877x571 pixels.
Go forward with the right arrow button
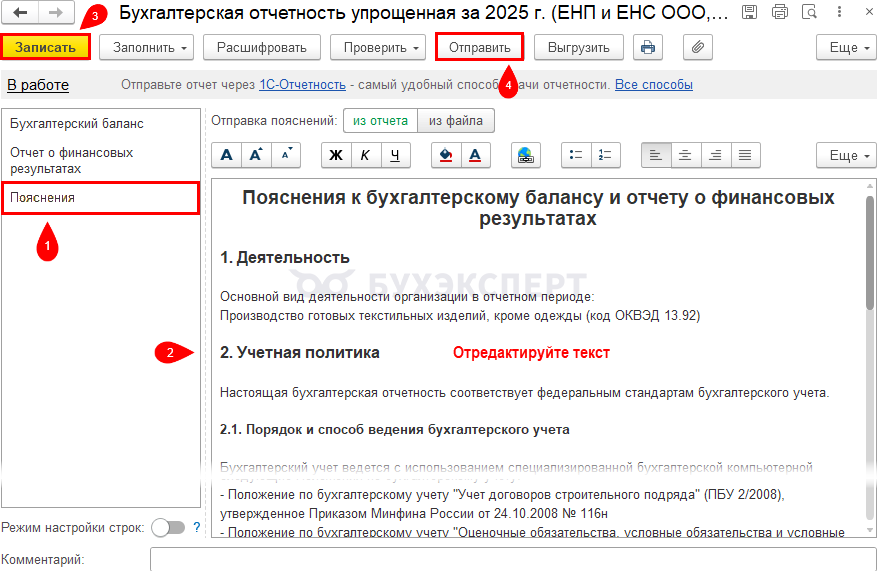tap(56, 12)
